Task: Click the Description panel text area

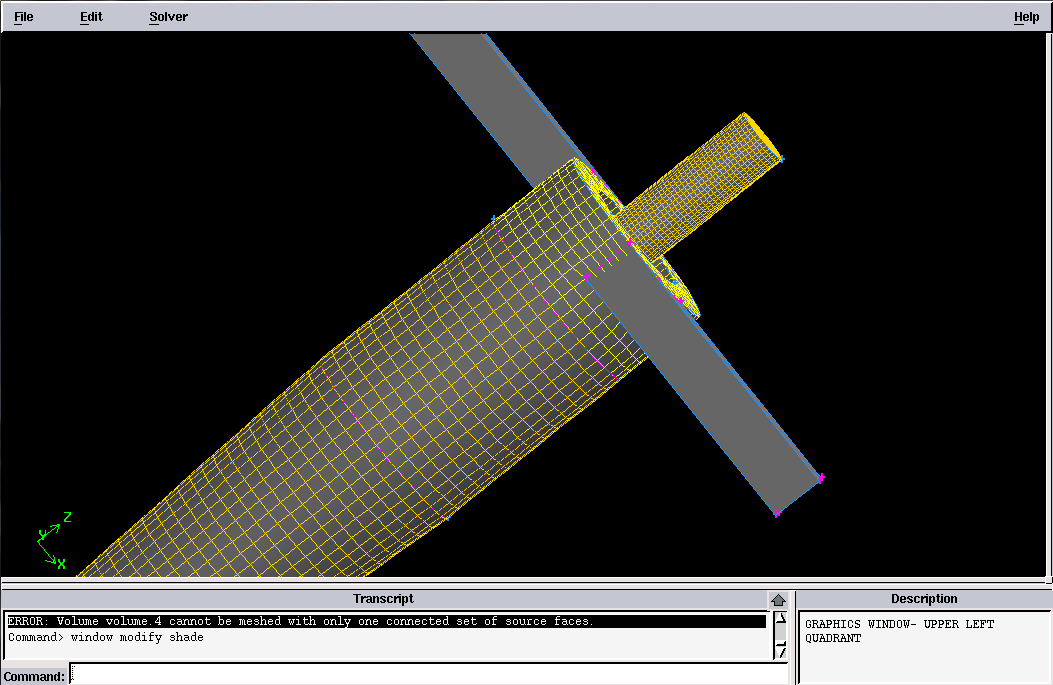Action: click(922, 647)
